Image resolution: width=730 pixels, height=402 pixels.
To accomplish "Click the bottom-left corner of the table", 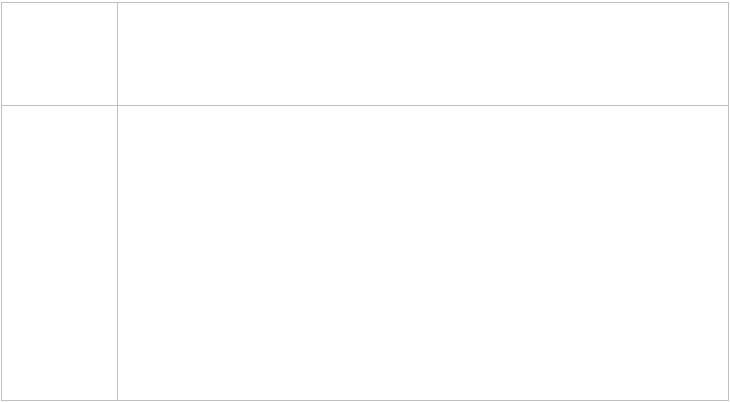I will [x=1, y=400].
